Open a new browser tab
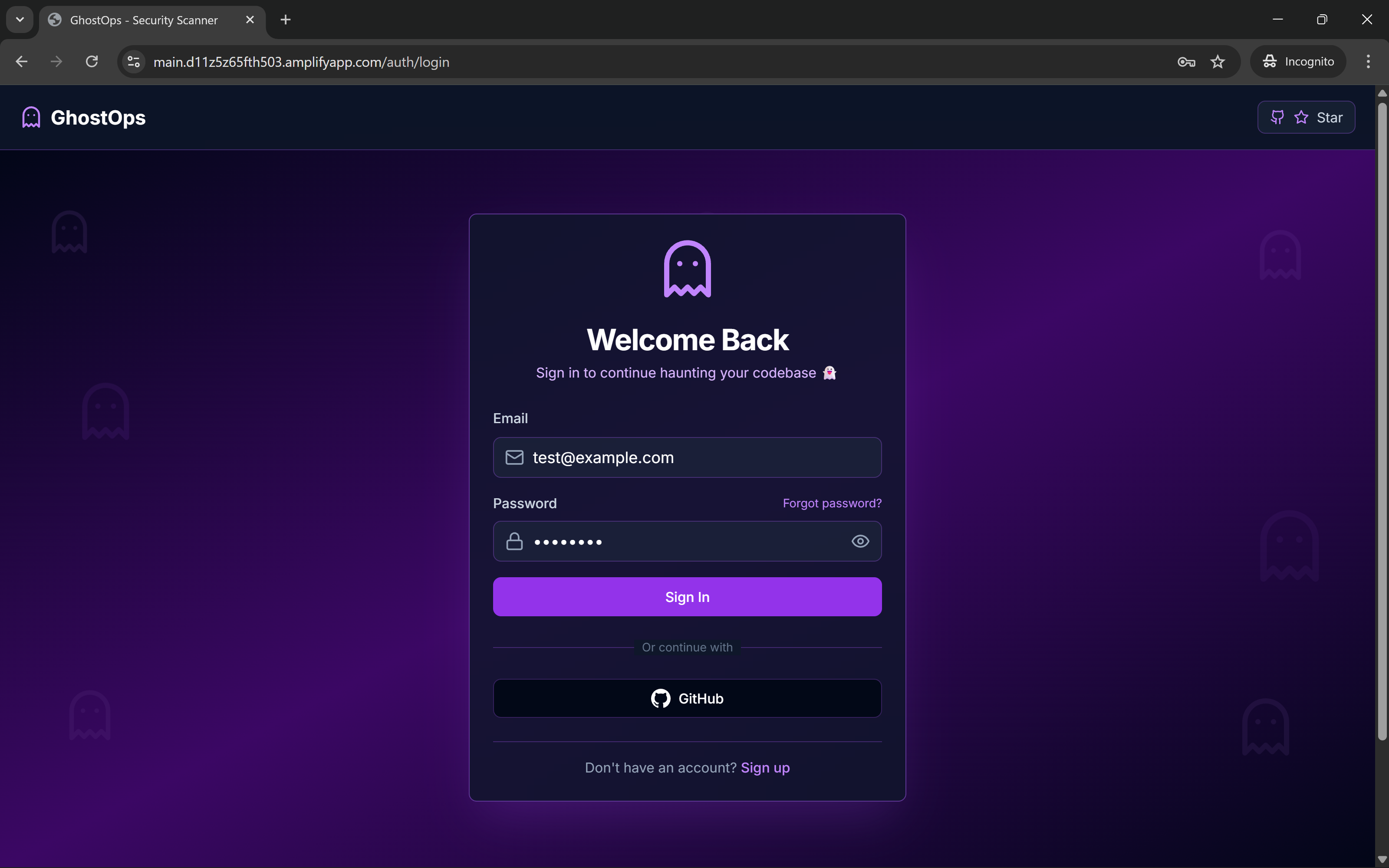 coord(285,20)
